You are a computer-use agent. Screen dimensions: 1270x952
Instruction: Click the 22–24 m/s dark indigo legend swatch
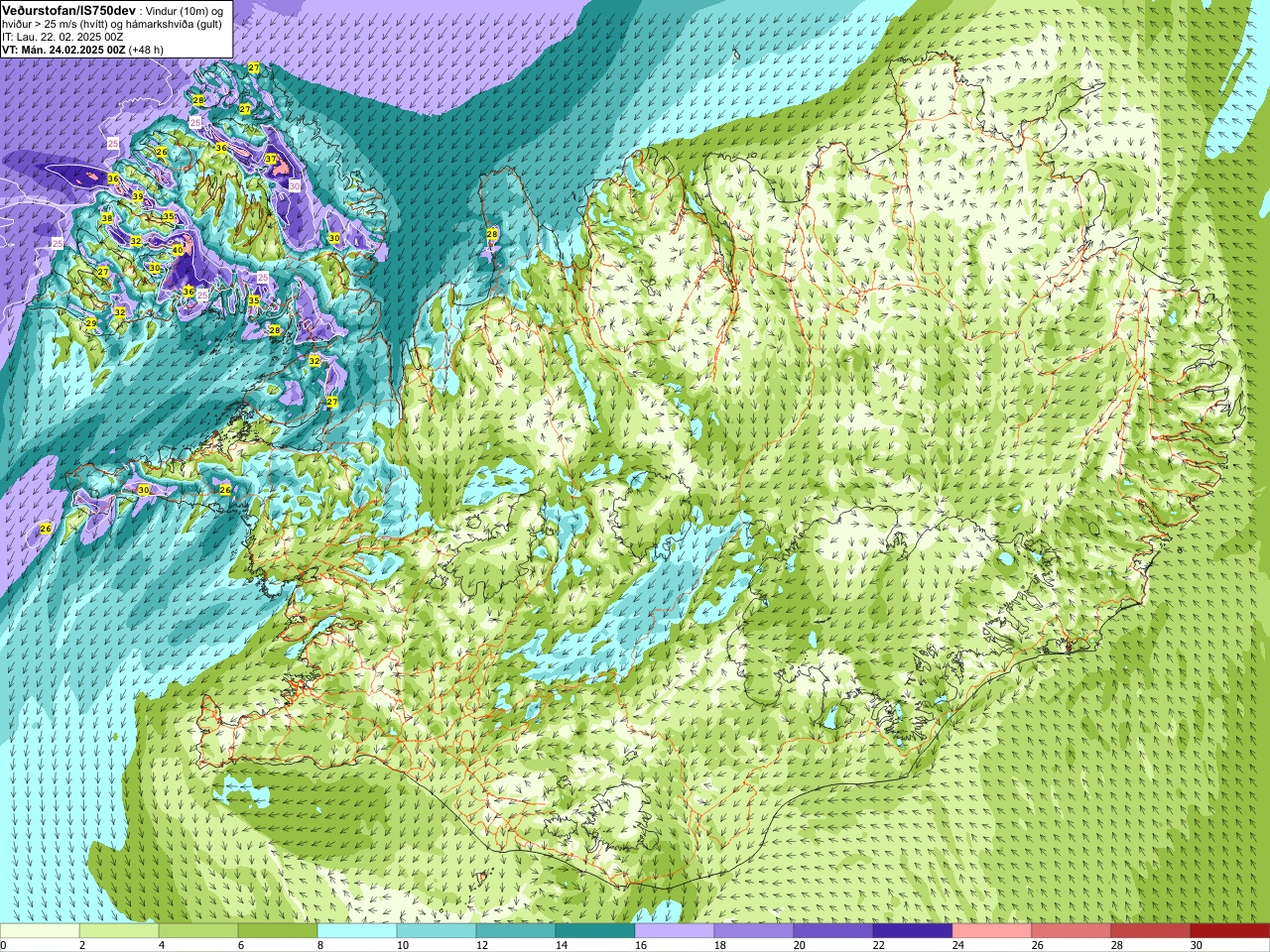coord(913,931)
